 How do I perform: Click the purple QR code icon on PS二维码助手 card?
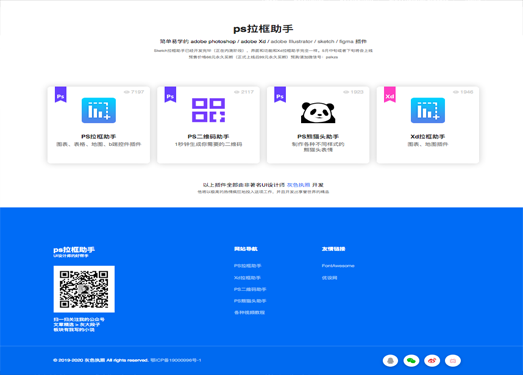[208, 110]
